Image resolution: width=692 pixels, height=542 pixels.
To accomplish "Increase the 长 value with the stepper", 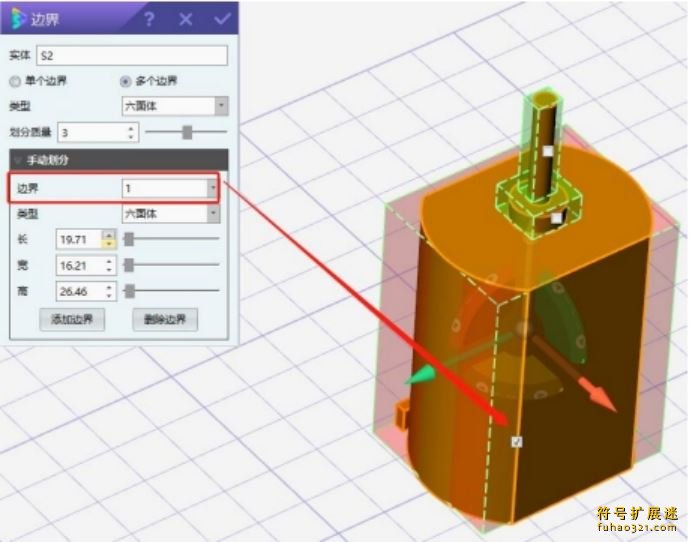I will coord(110,235).
